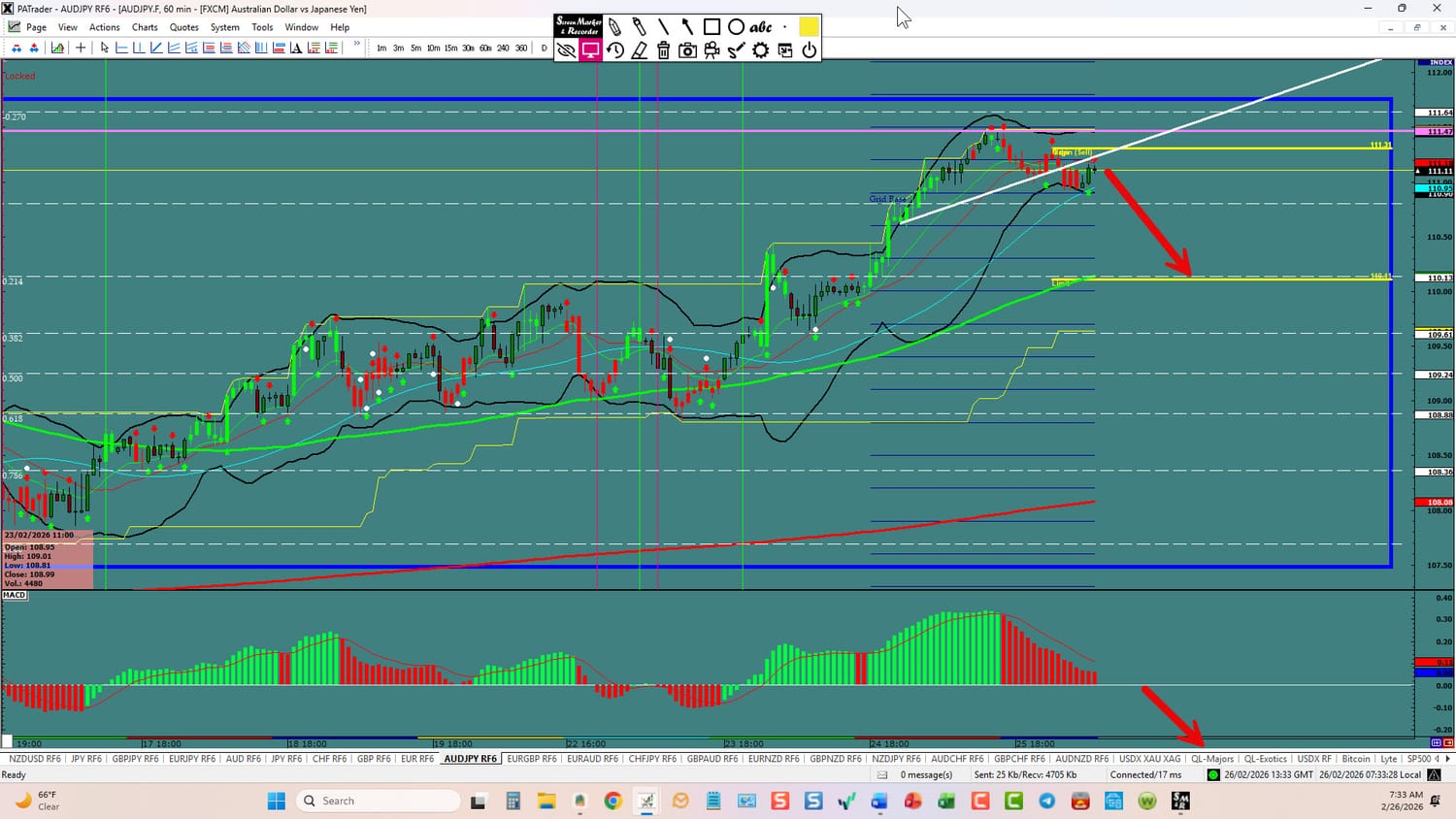
Task: Click the trash can to clear drawings
Action: click(x=663, y=50)
